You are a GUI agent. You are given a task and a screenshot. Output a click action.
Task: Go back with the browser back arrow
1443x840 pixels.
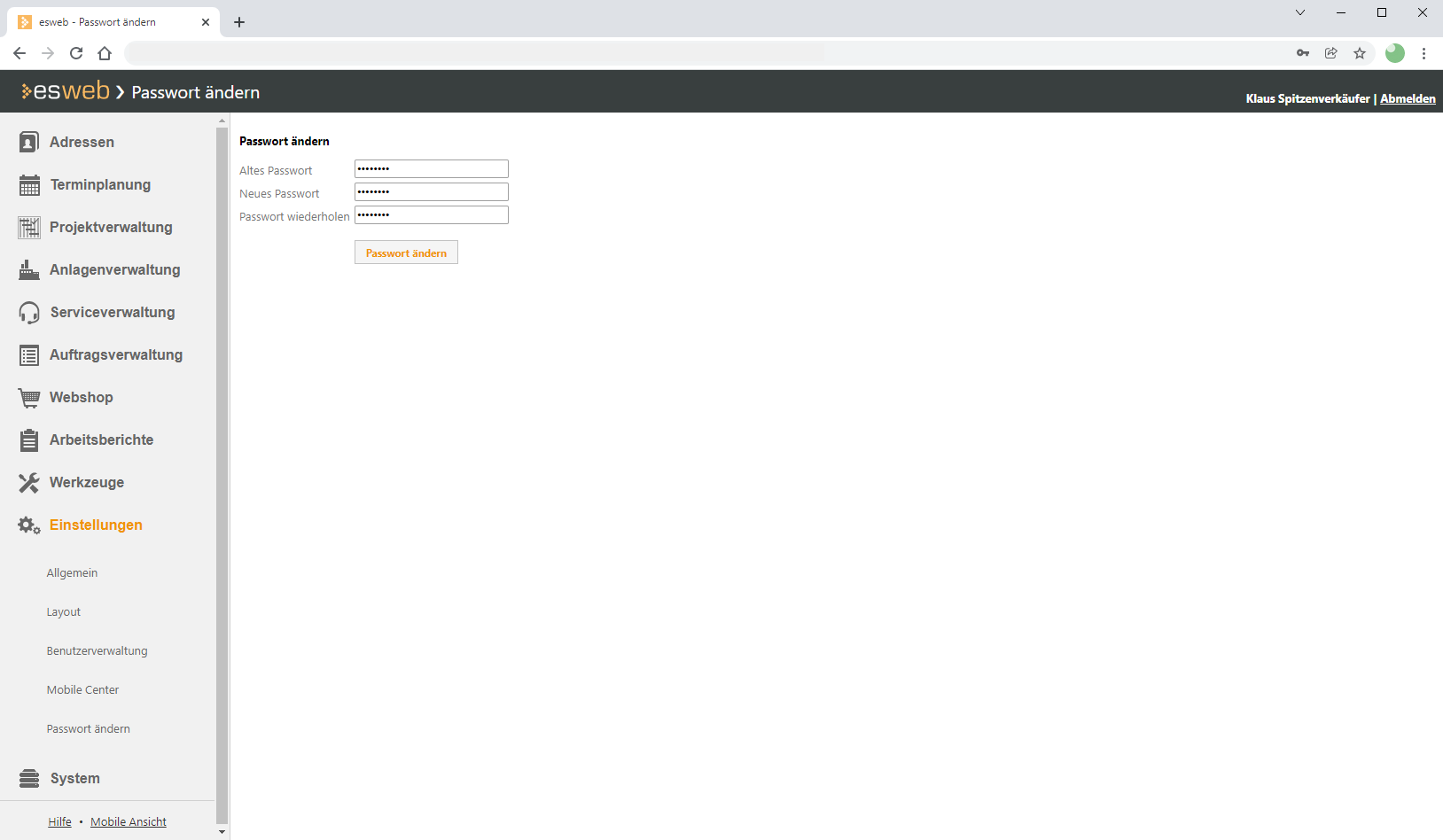pos(19,53)
